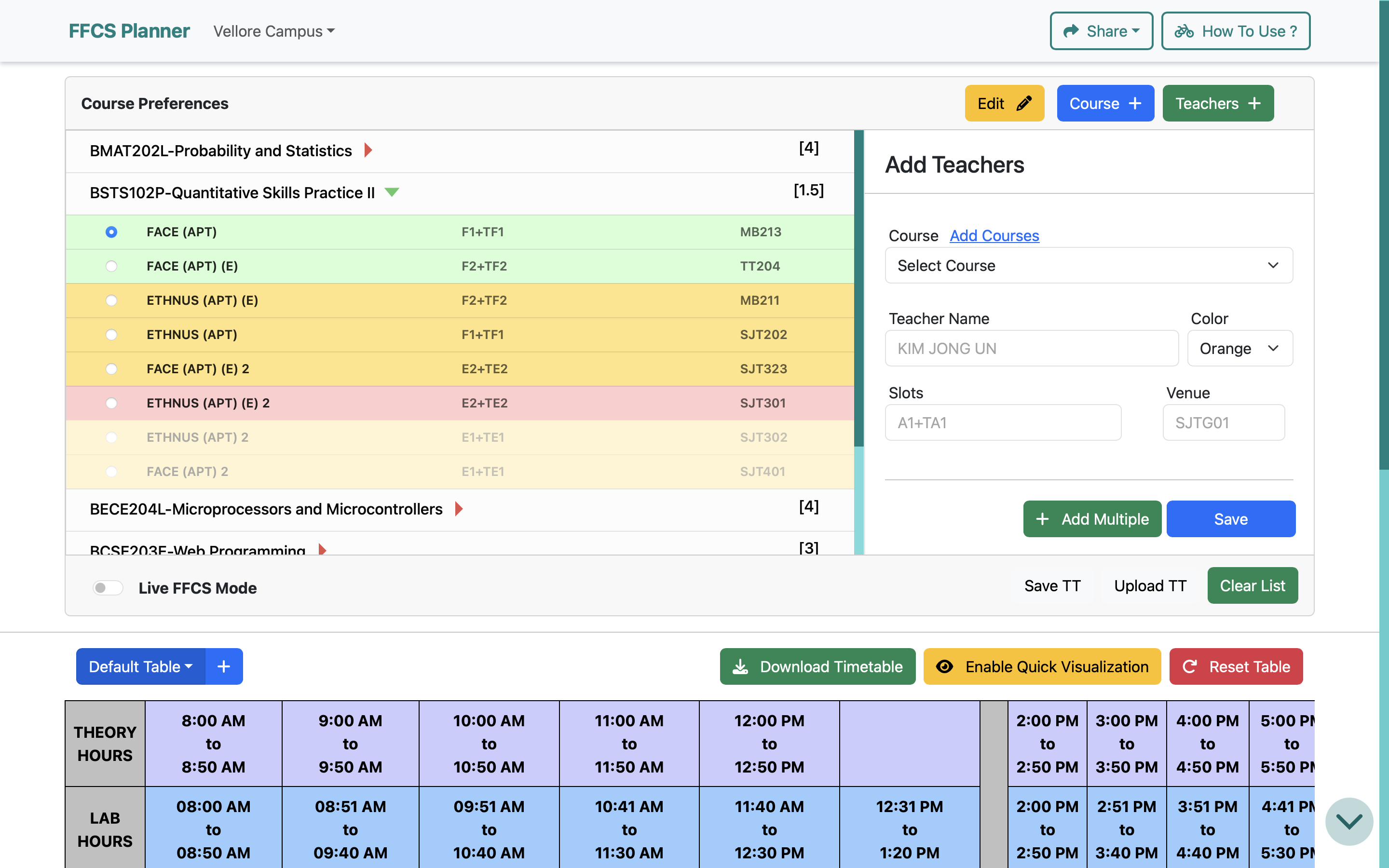Viewport: 1389px width, 868px height.
Task: Open the Default Table dropdown menu
Action: coord(141,666)
